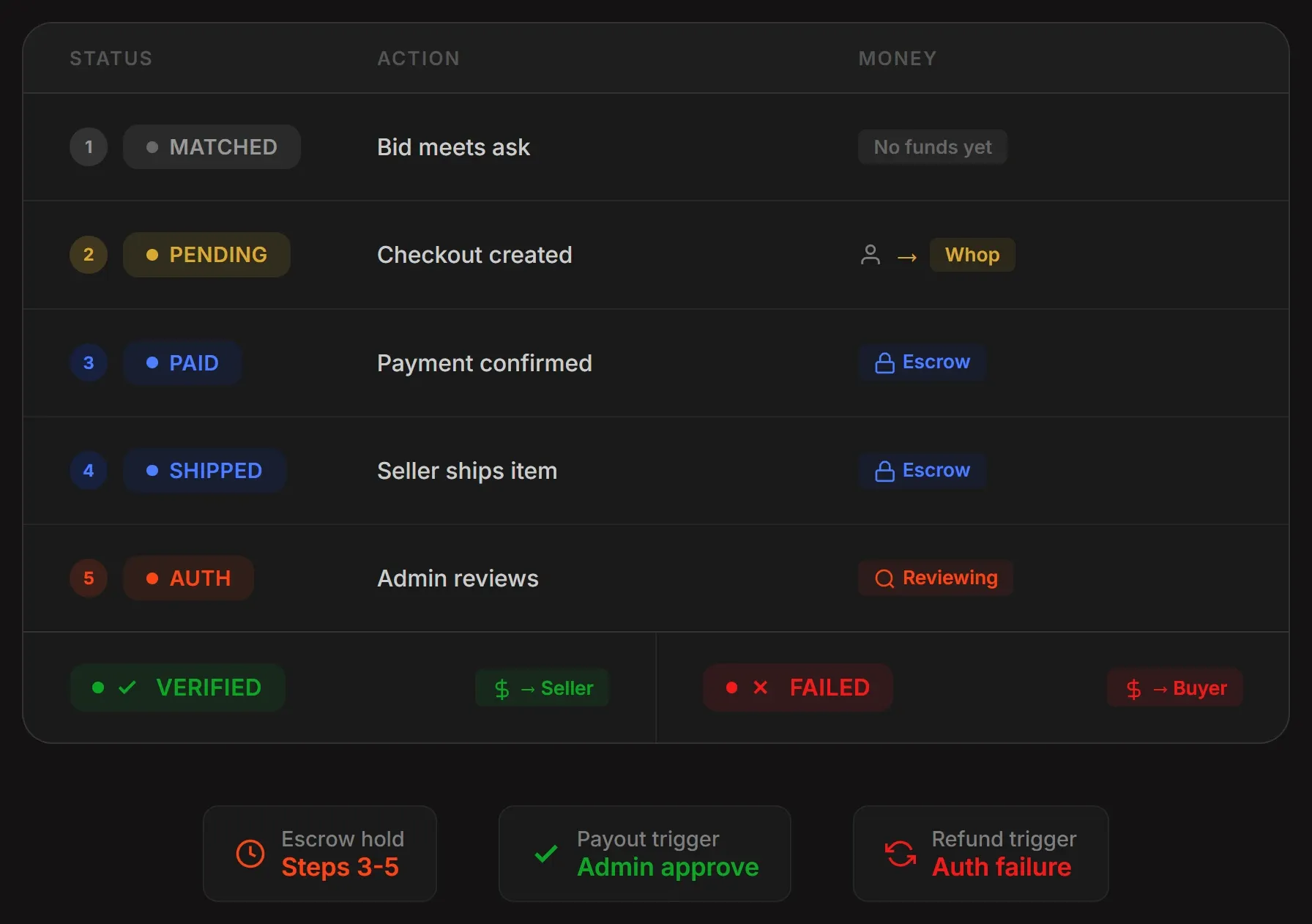Click the No funds yet label
Viewport: 1312px width, 924px height.
(932, 146)
